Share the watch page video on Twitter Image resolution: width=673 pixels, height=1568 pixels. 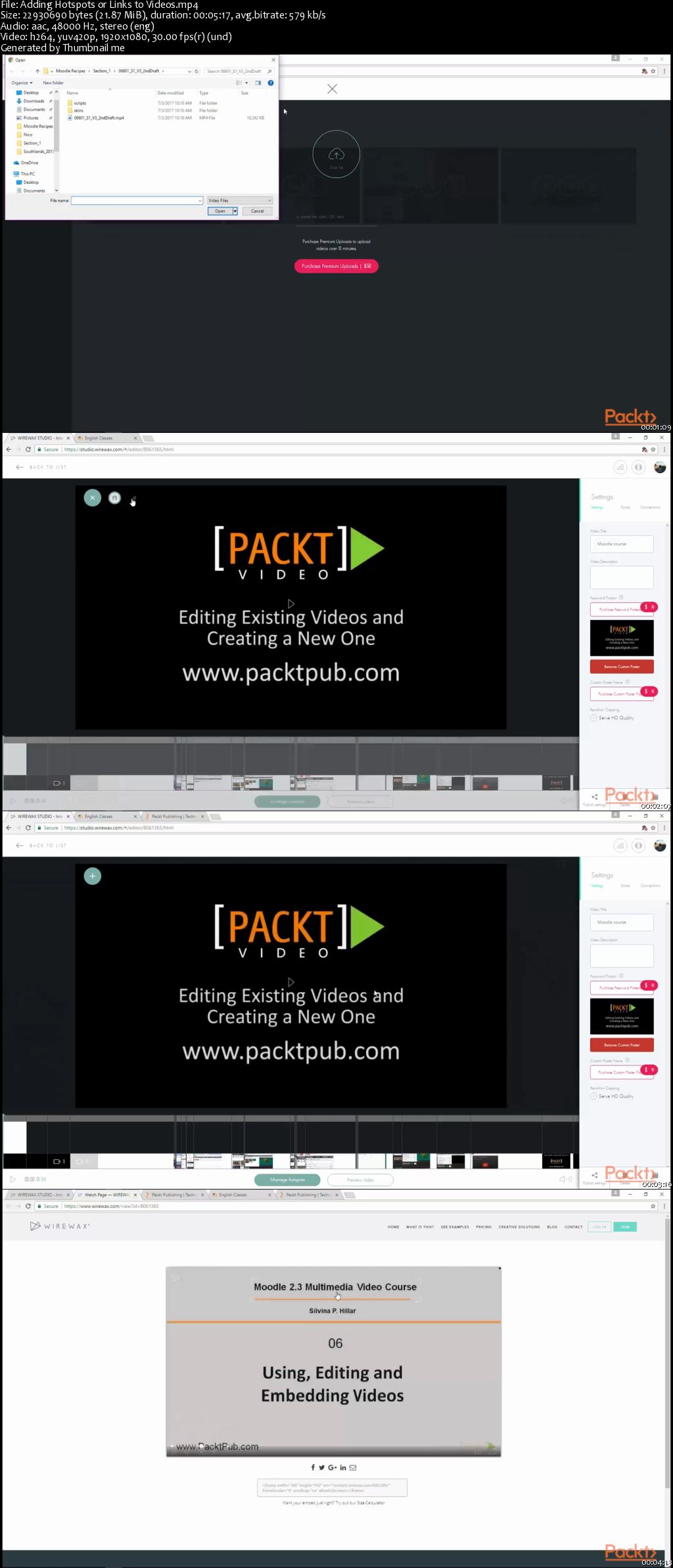coord(322,1467)
